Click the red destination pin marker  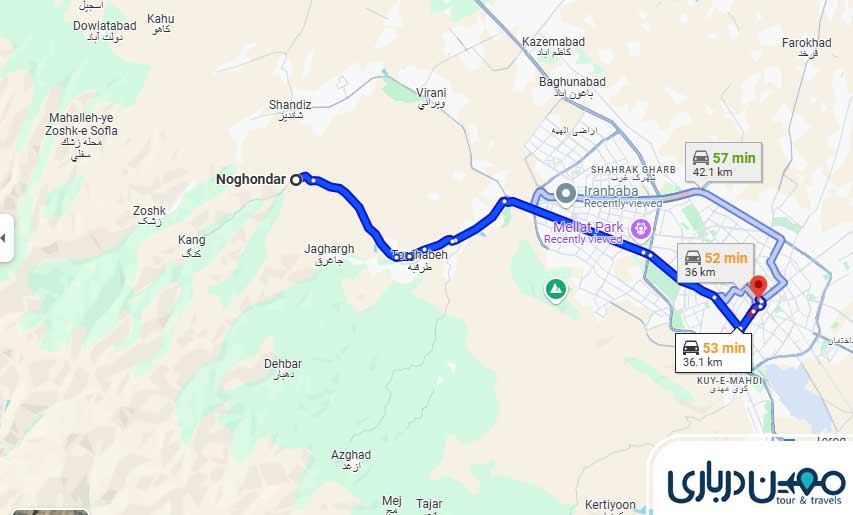758,287
